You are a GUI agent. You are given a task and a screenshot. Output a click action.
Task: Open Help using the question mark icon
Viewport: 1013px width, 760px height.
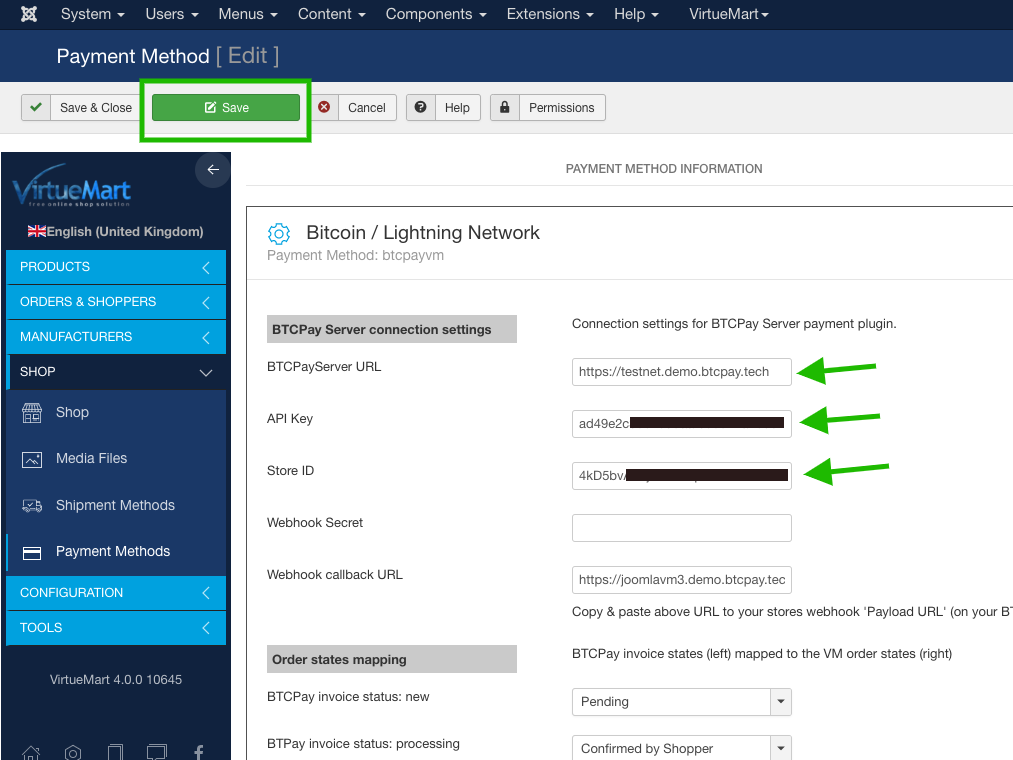click(x=420, y=107)
